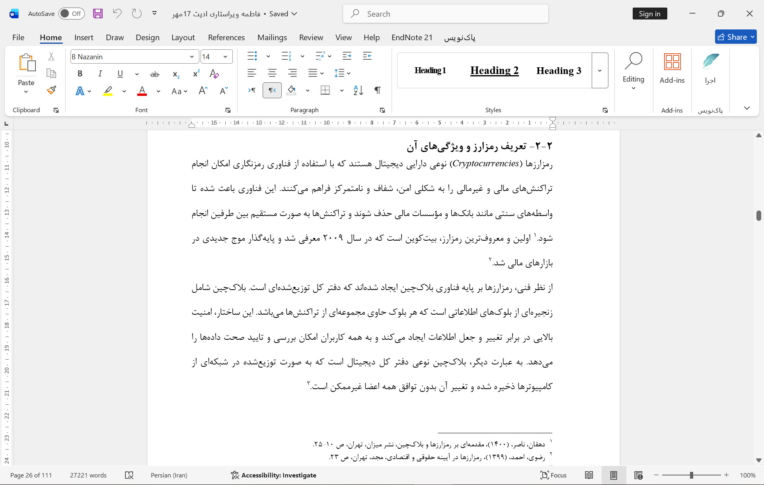Screen dimensions: 764x485
Task: Open Change Case Aa dropdown
Action: pos(179,91)
